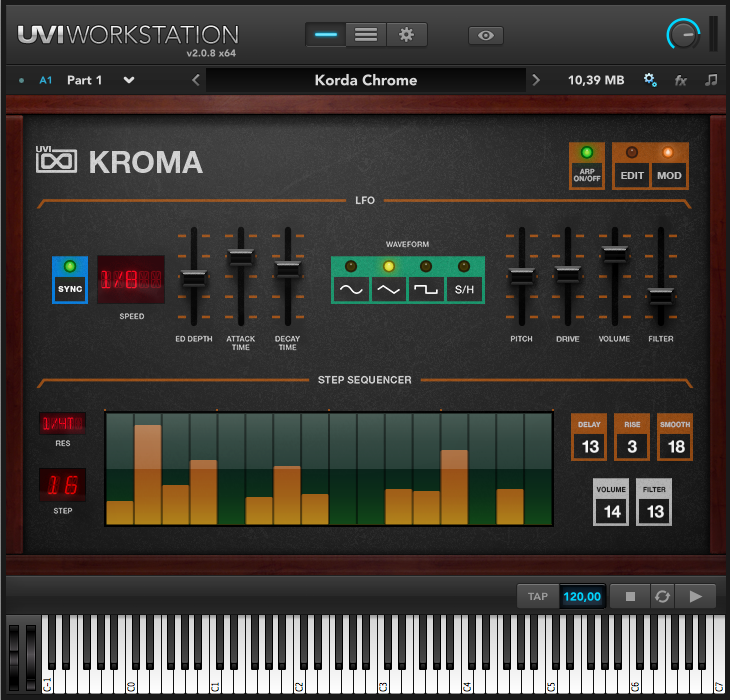Click the ATTACK TIME slider handle

[x=241, y=257]
